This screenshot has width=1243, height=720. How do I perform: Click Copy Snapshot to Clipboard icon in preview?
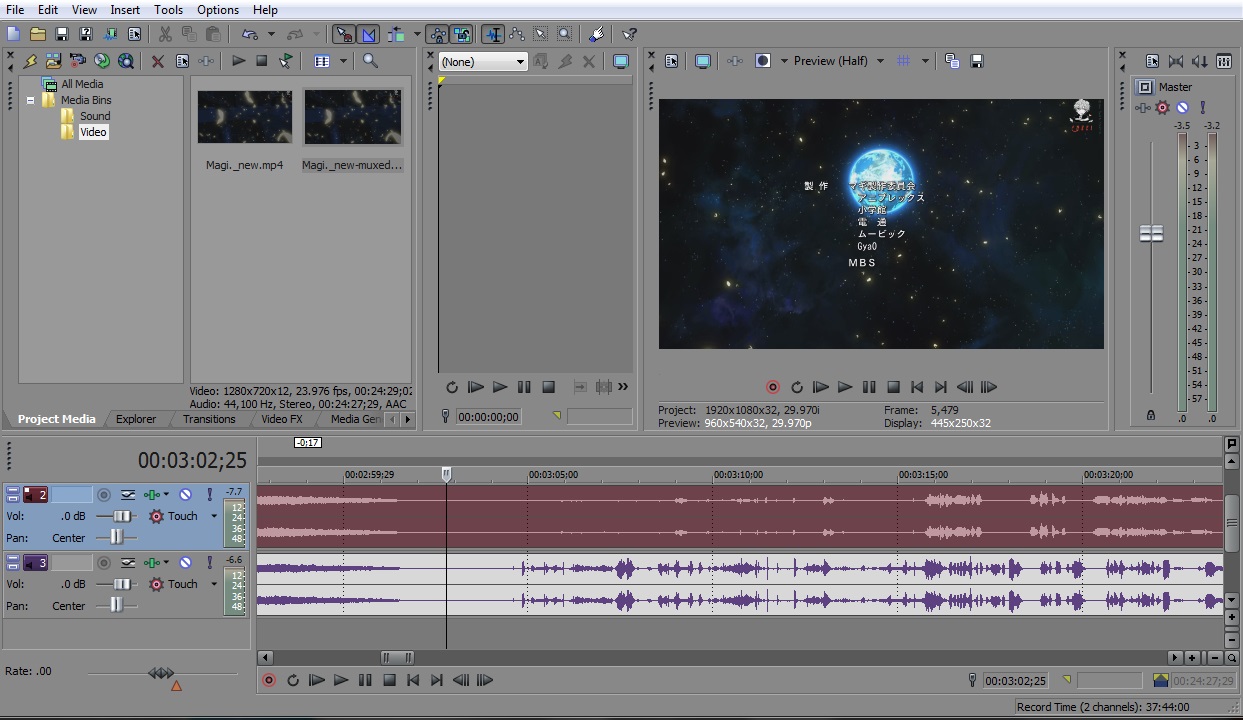[x=952, y=61]
